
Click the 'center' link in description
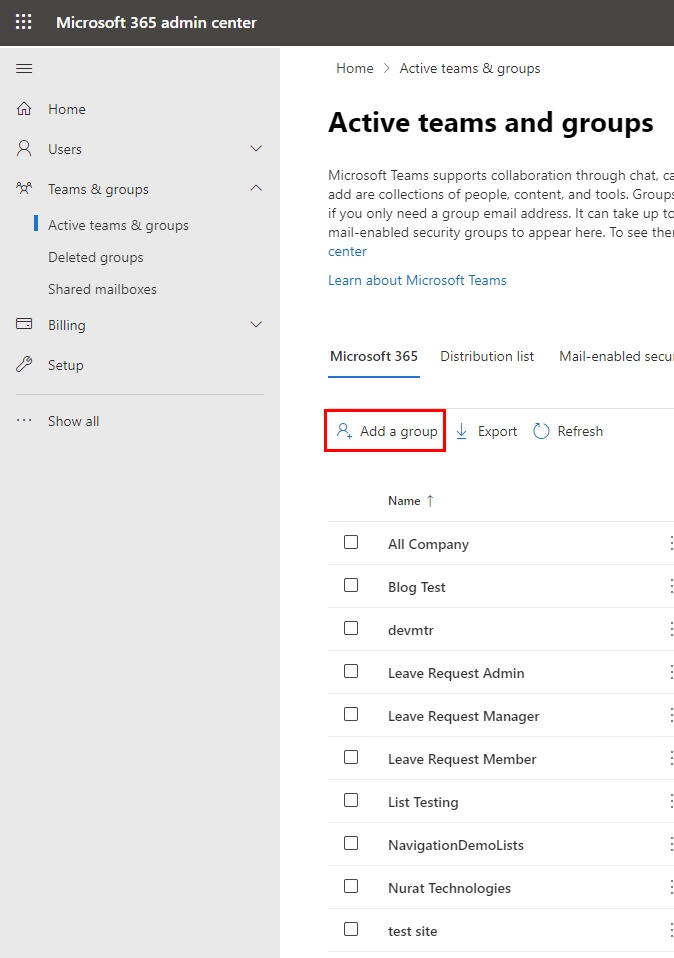347,251
